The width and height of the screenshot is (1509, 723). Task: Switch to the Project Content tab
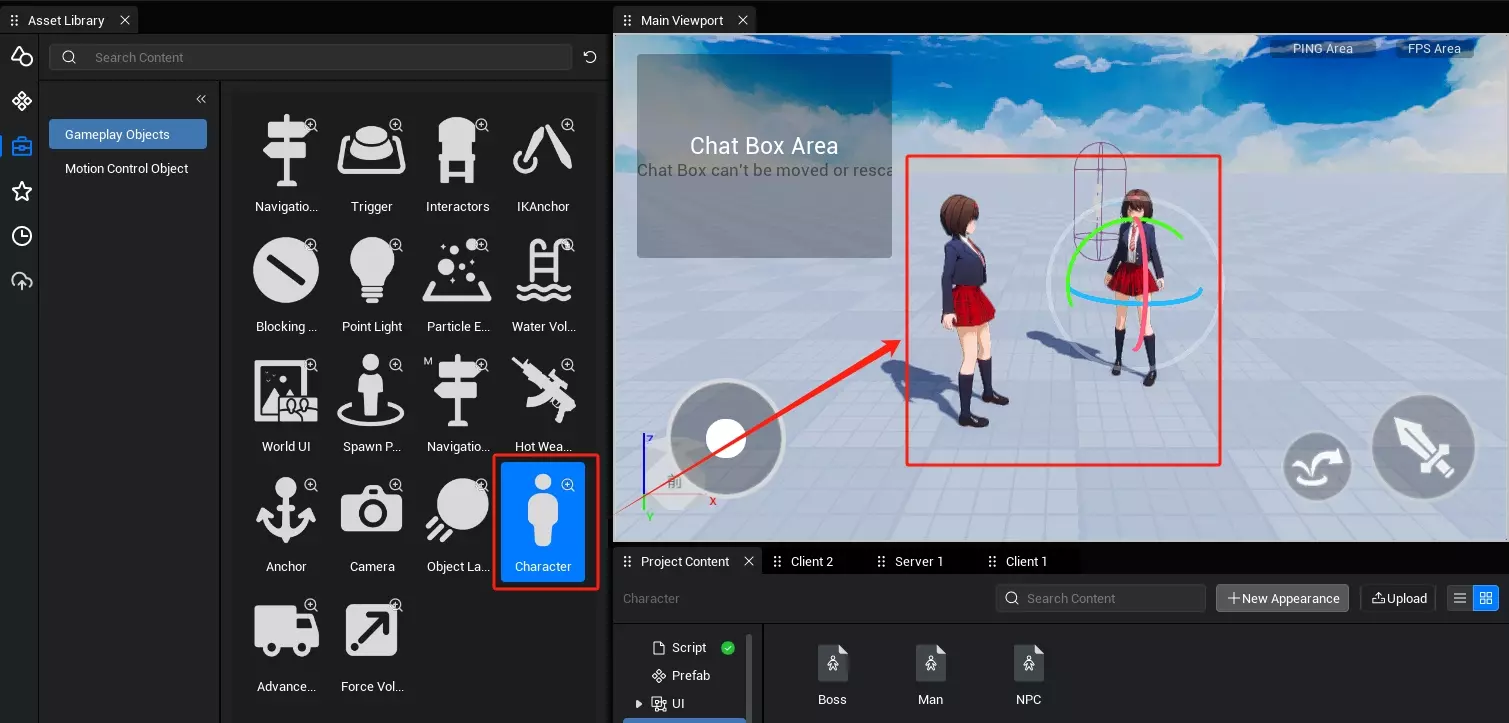point(685,561)
